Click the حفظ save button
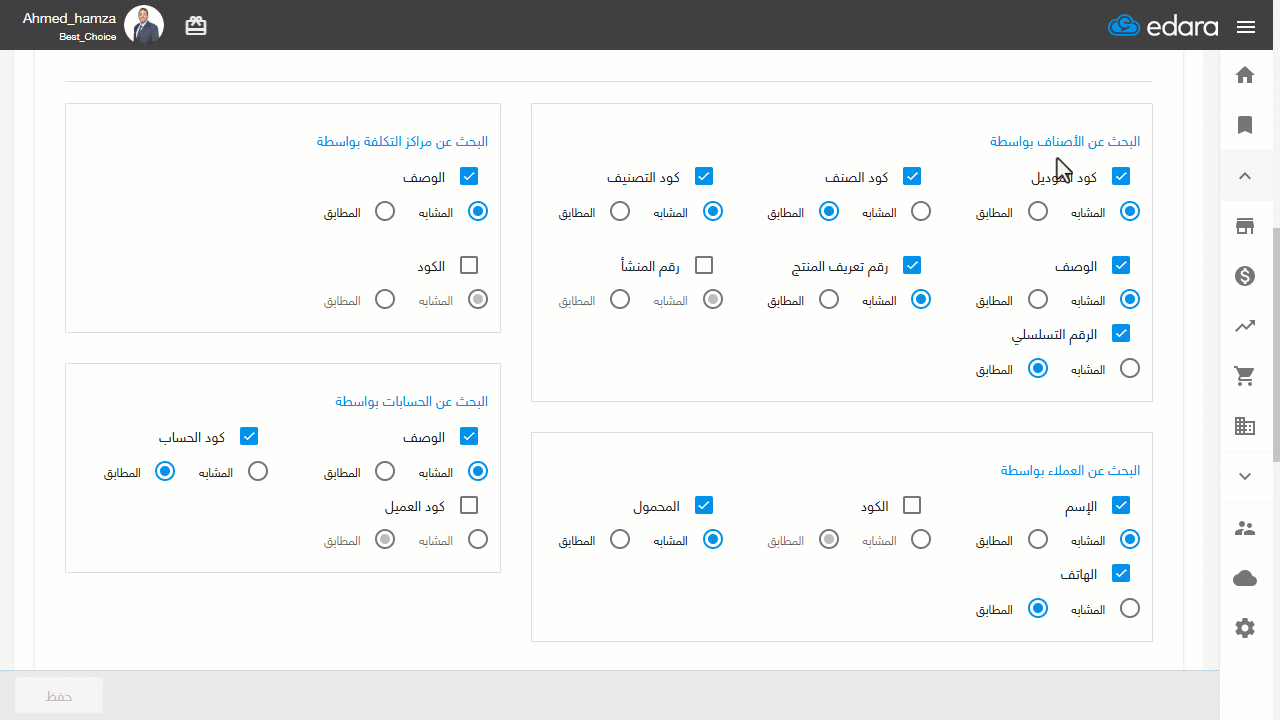The image size is (1280, 720). click(x=59, y=695)
